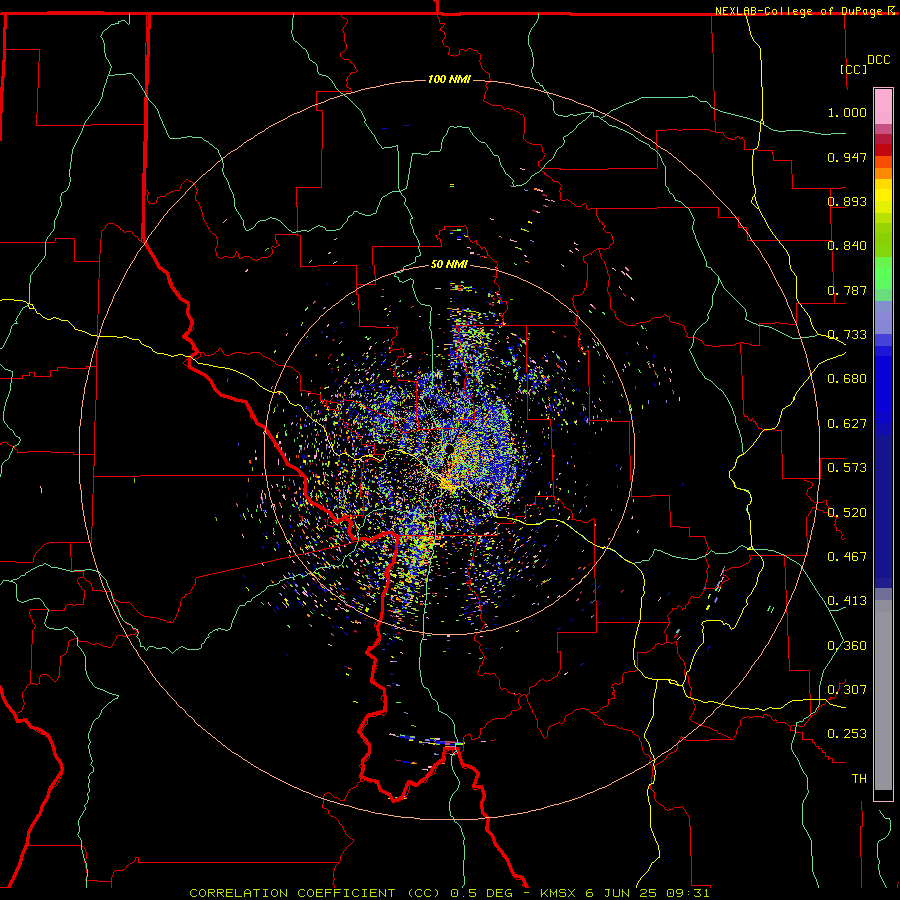
Task: Click the 50 NMI range ring label
Action: click(449, 264)
